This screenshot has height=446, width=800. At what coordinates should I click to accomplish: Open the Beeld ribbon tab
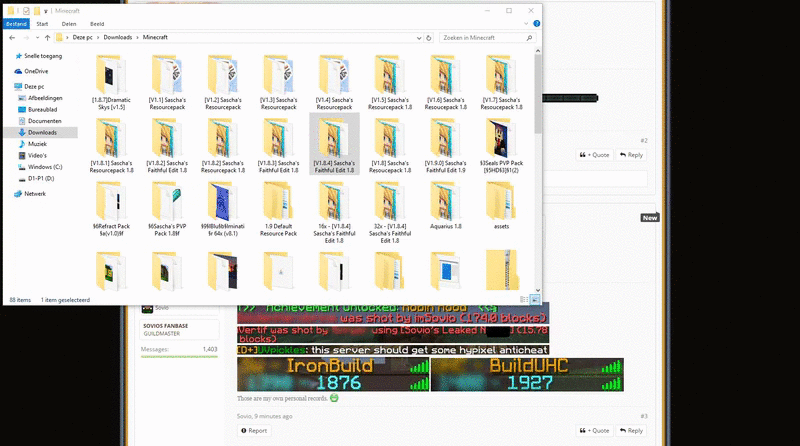pos(97,24)
